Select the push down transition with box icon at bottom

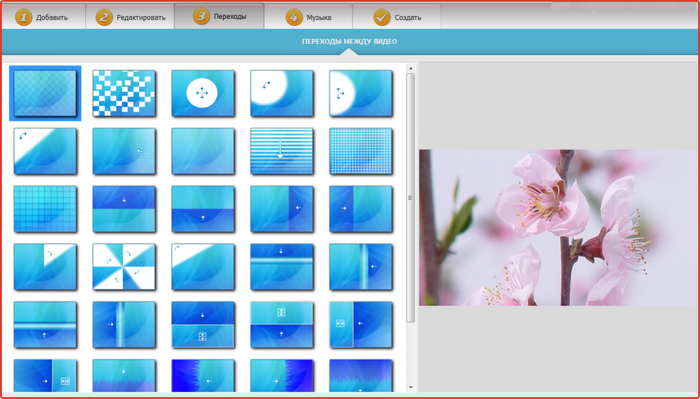point(203,325)
